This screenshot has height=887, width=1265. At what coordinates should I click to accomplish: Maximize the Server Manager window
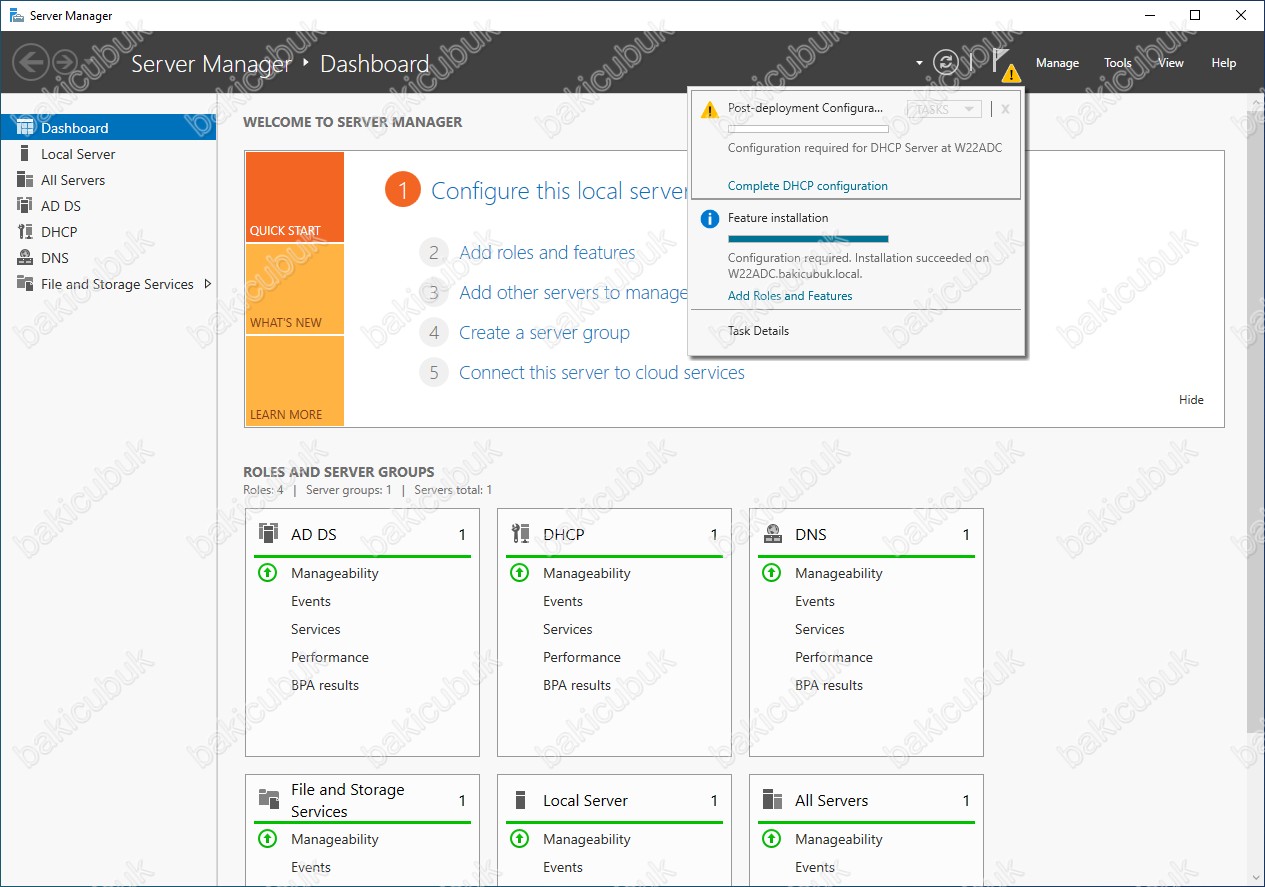(x=1195, y=15)
